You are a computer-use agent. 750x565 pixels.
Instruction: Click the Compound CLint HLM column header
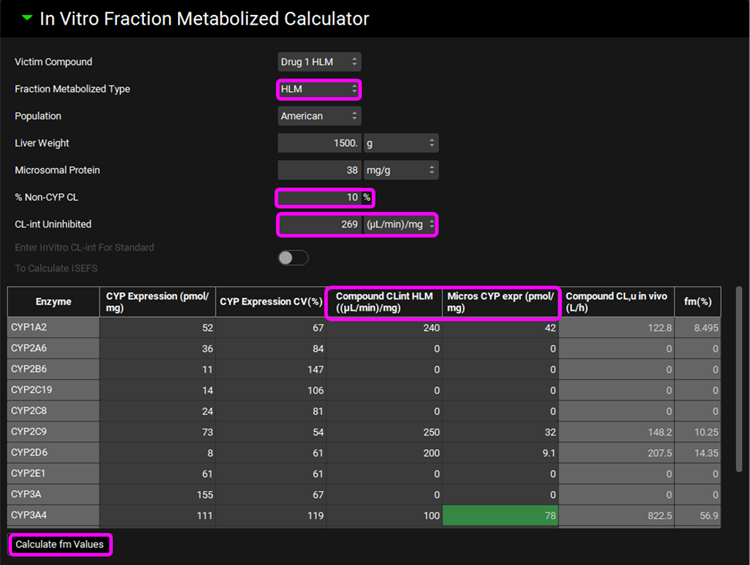384,302
